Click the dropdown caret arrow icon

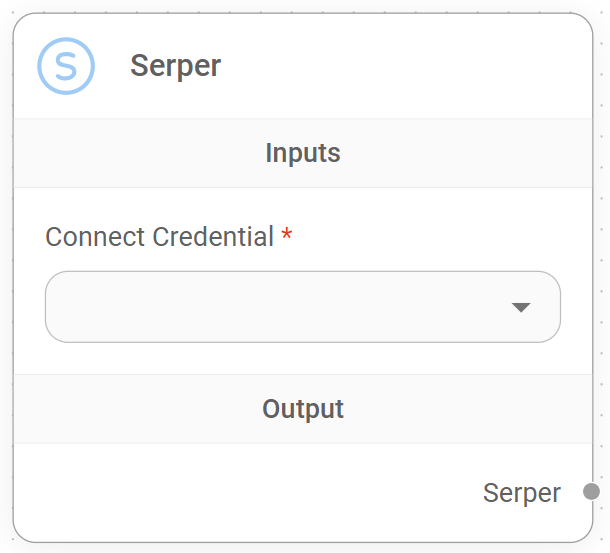coord(520,307)
